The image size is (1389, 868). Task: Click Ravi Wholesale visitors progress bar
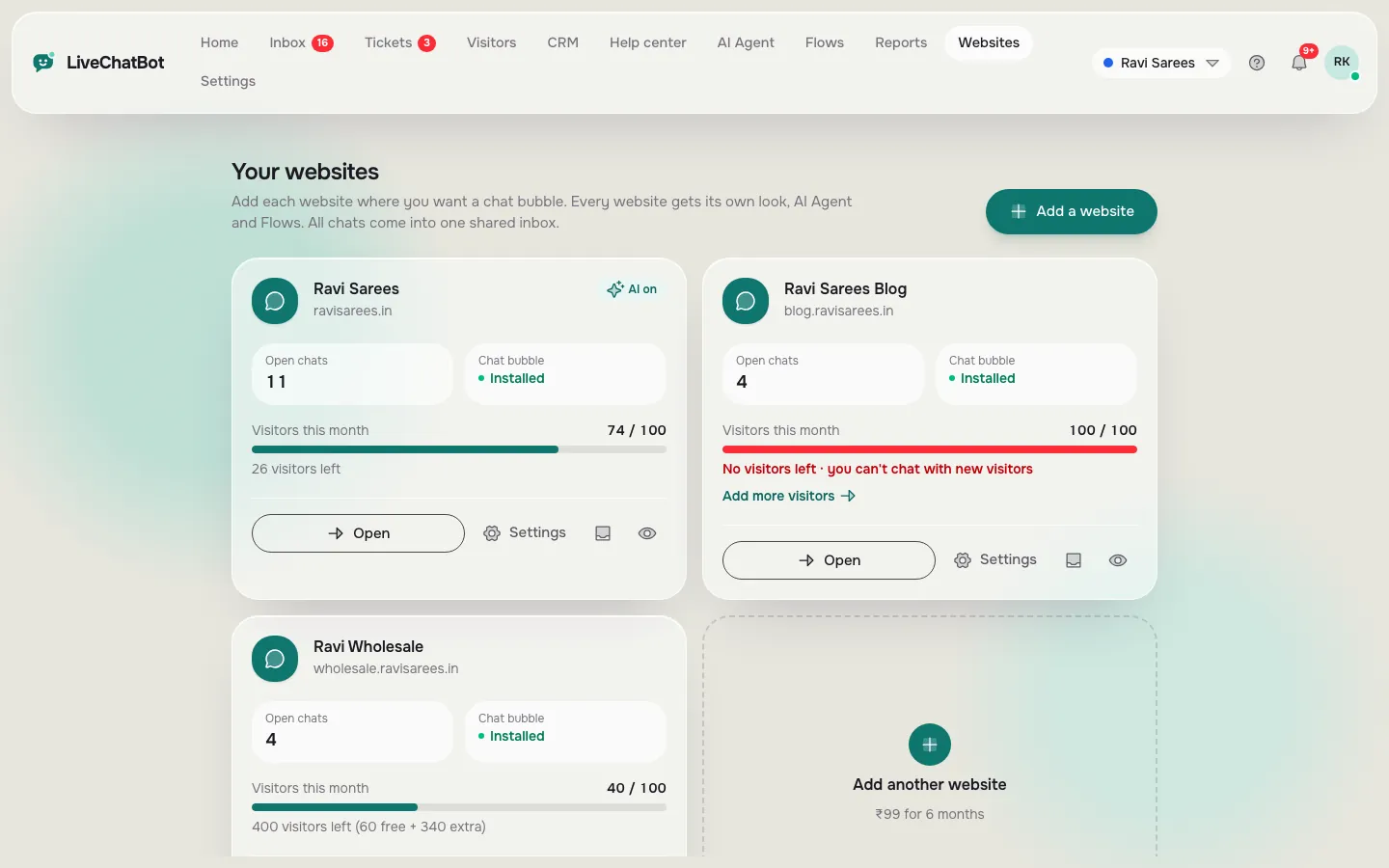[459, 807]
